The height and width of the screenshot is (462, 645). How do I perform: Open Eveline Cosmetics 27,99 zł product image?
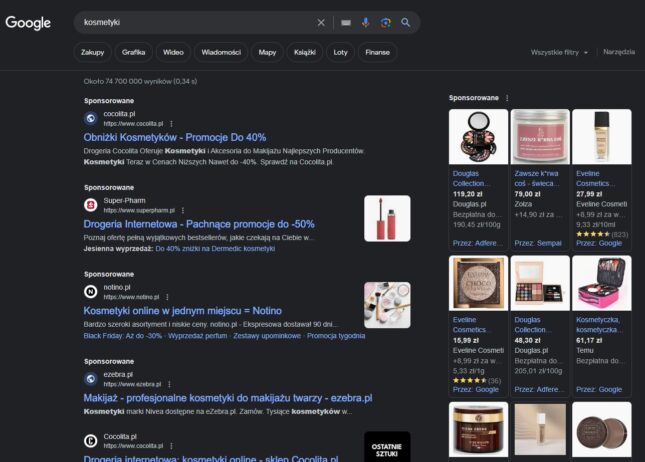tap(602, 137)
